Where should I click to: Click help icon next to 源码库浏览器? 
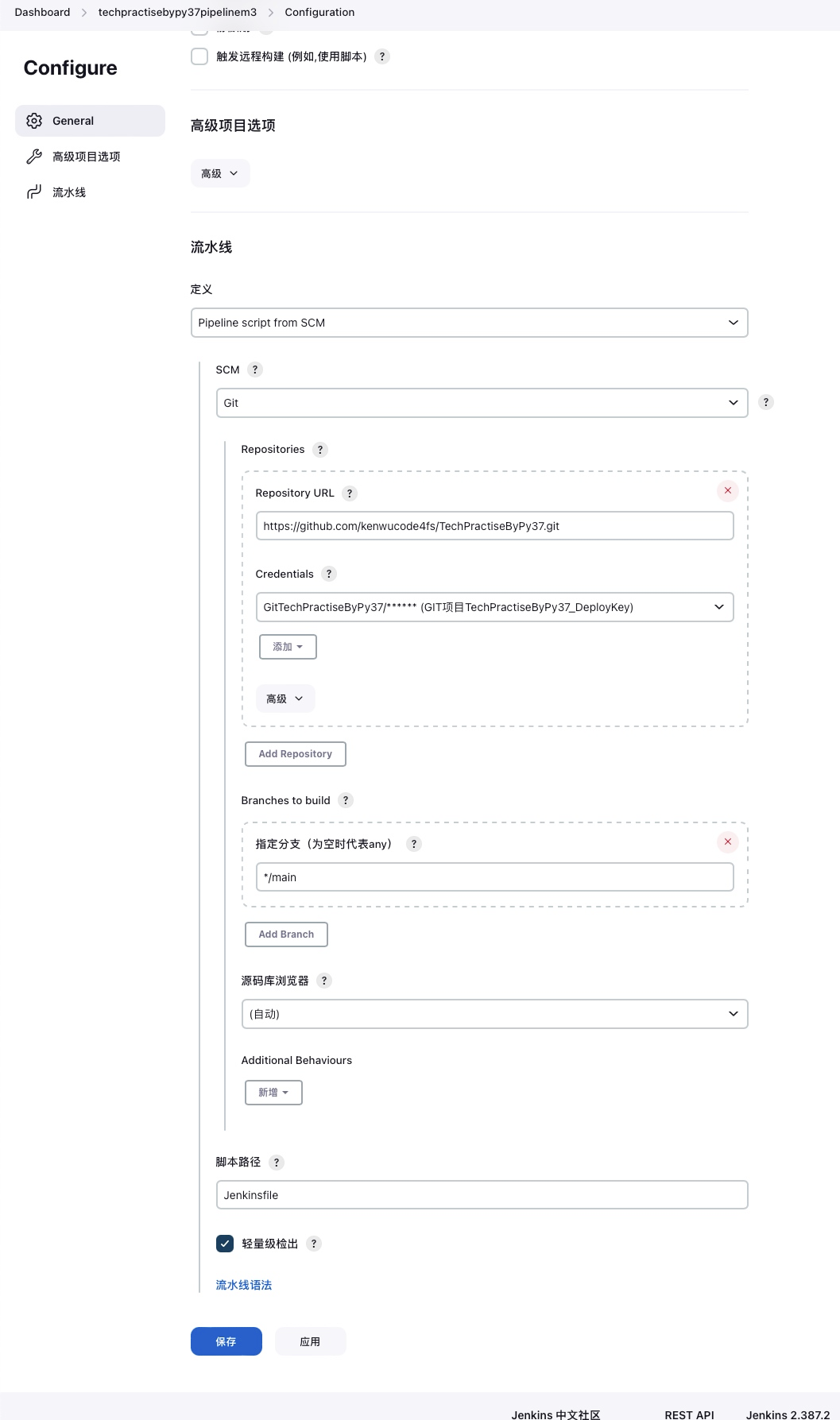pos(324,981)
